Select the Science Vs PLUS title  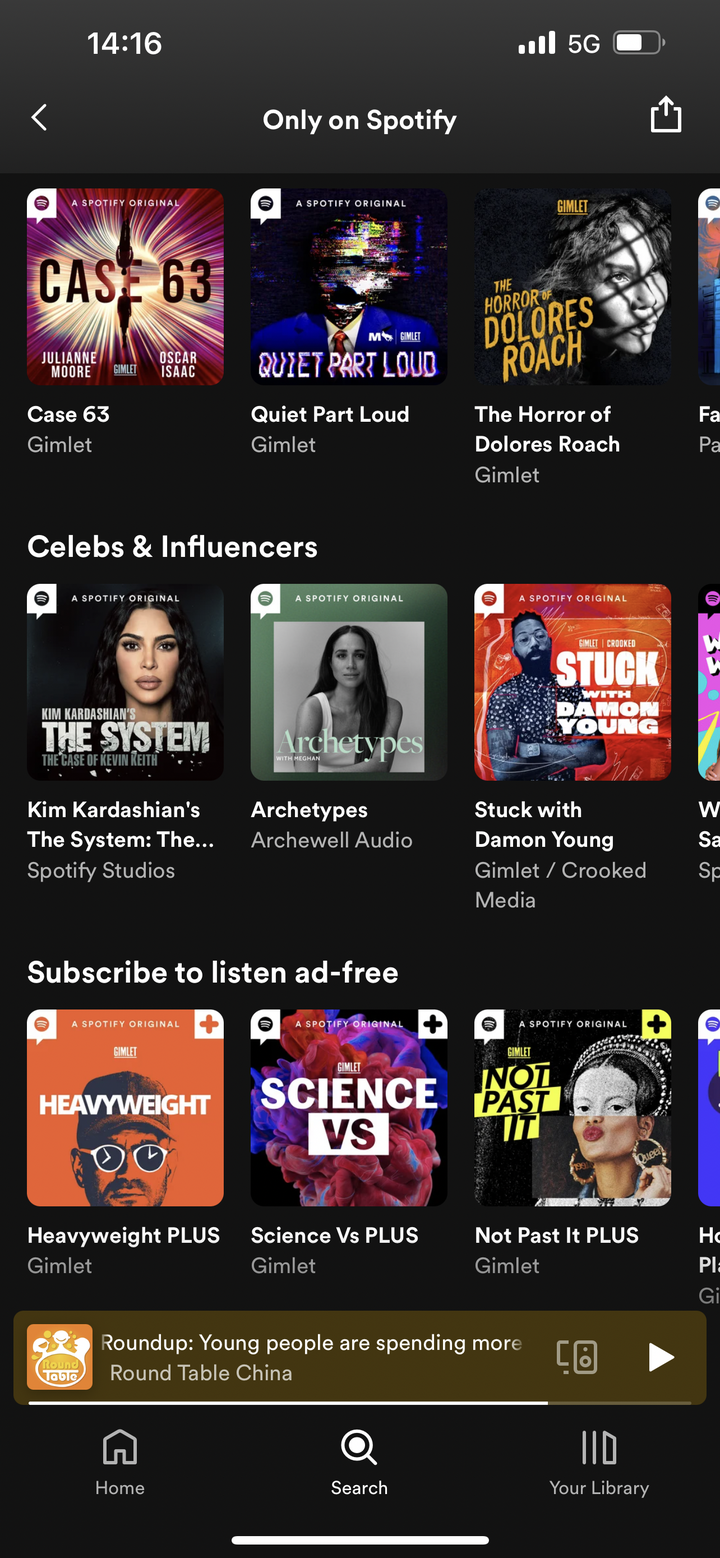click(x=335, y=1235)
